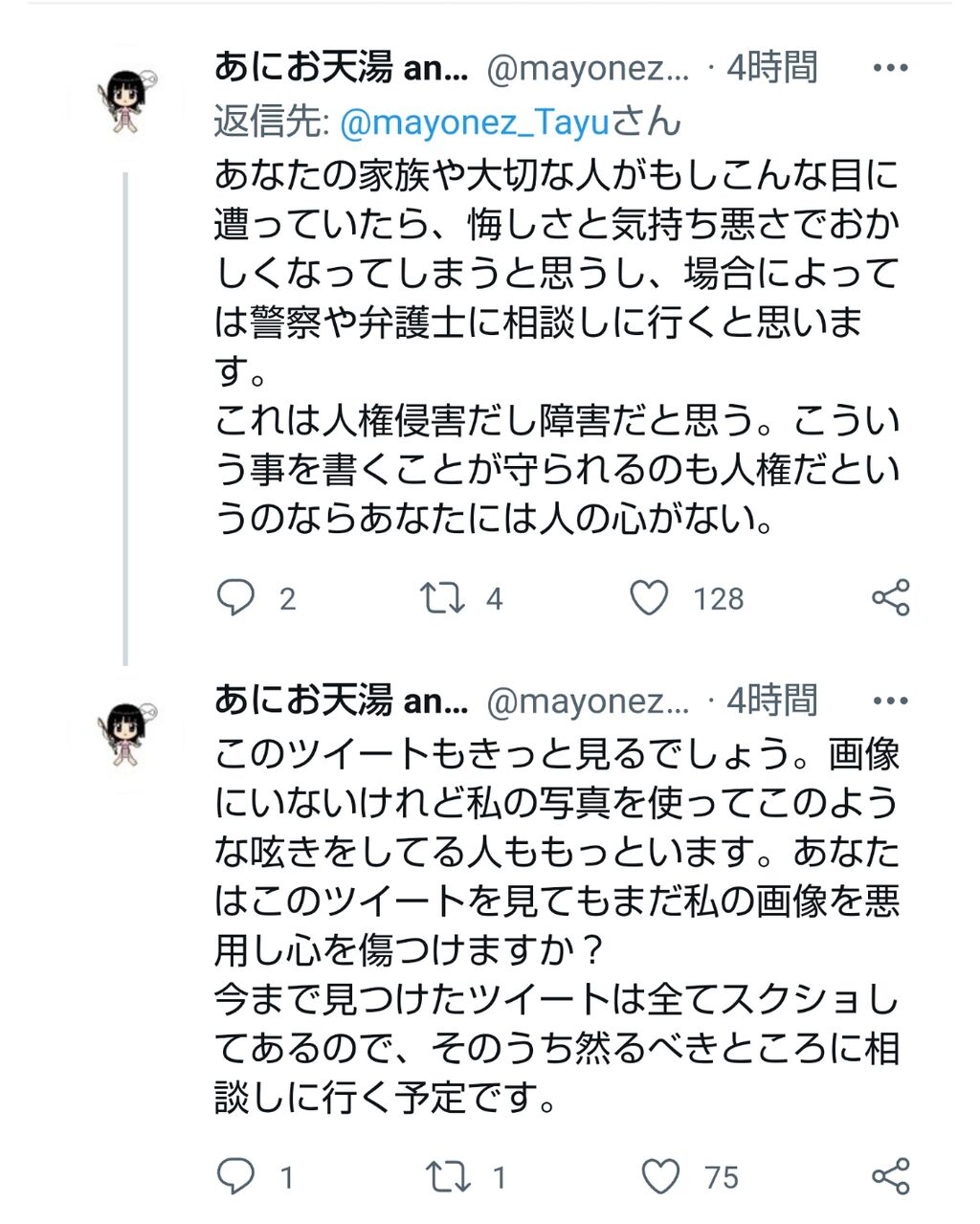Open the second tweet's body text

(x=555, y=924)
